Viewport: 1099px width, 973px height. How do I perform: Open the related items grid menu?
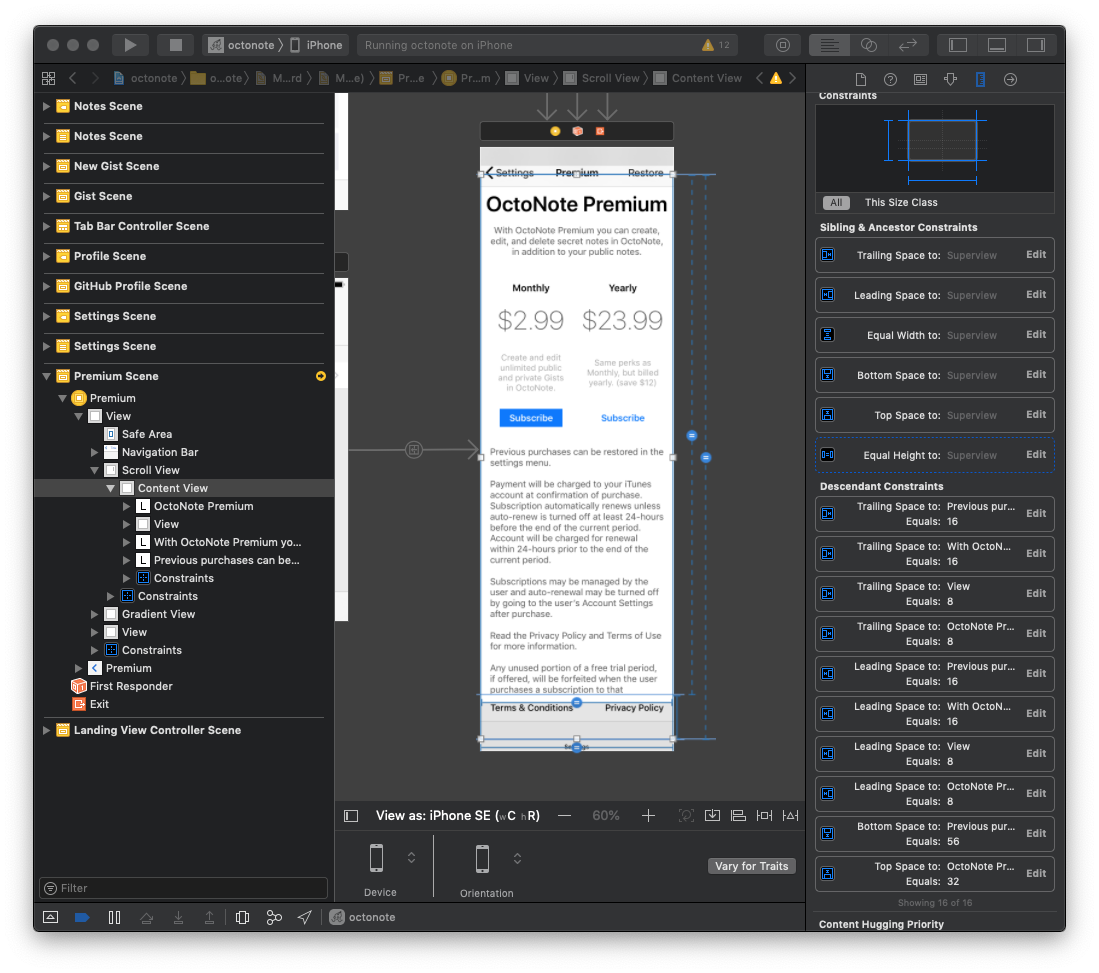[48, 78]
